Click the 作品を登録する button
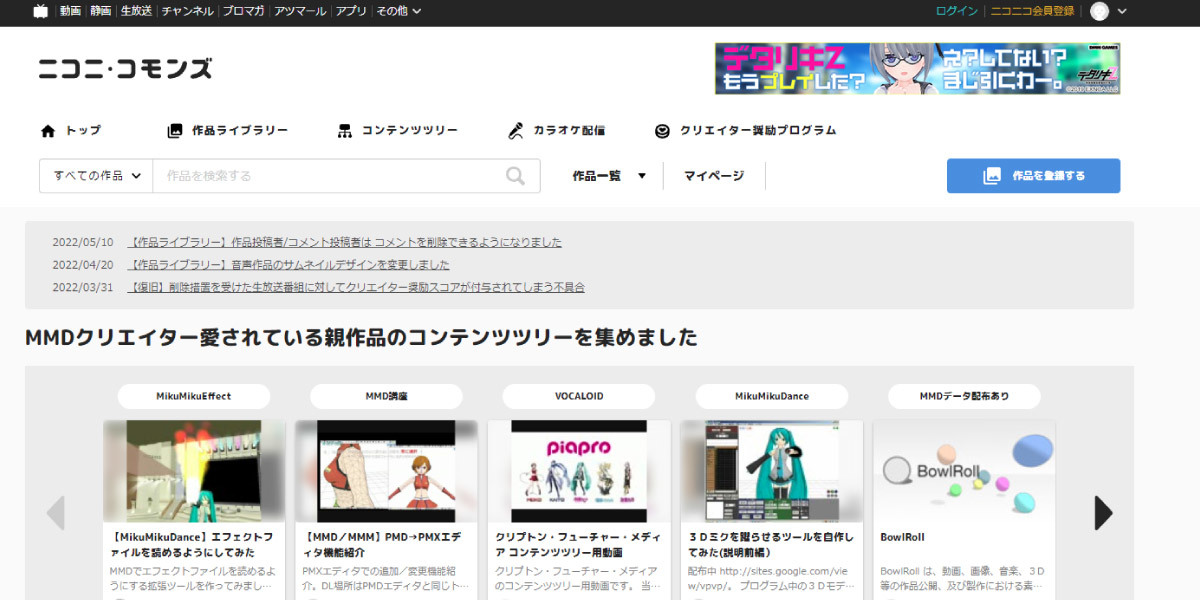Image resolution: width=1200 pixels, height=600 pixels. tap(1033, 176)
